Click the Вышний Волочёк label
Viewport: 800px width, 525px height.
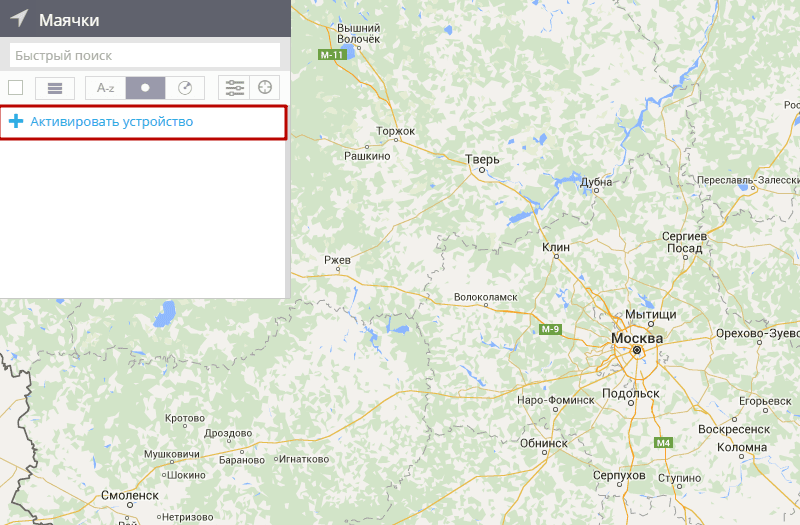(358, 34)
